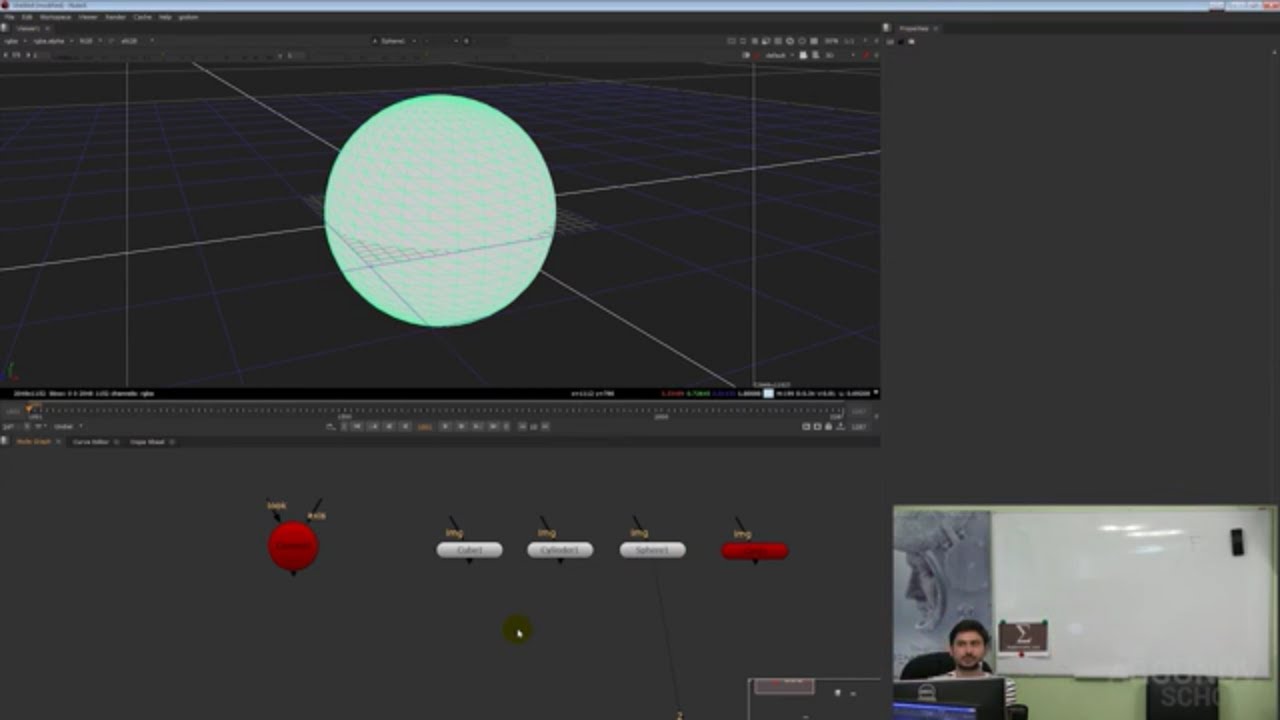1280x720 pixels.
Task: Open the timeline Global range dropdown
Action: pos(68,427)
